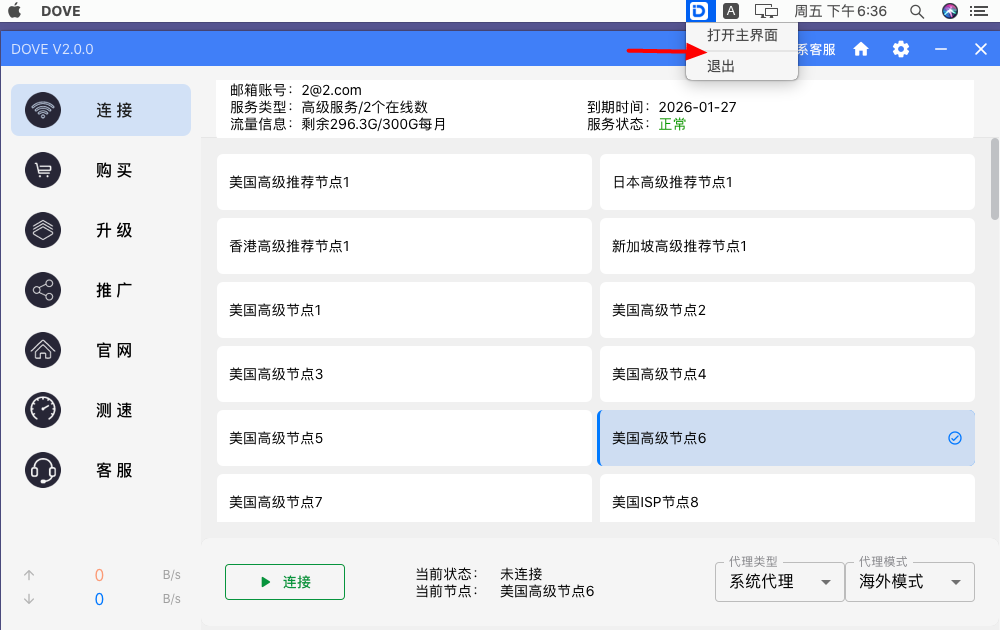Select the 日本高级推荐节点1 node

(x=786, y=182)
